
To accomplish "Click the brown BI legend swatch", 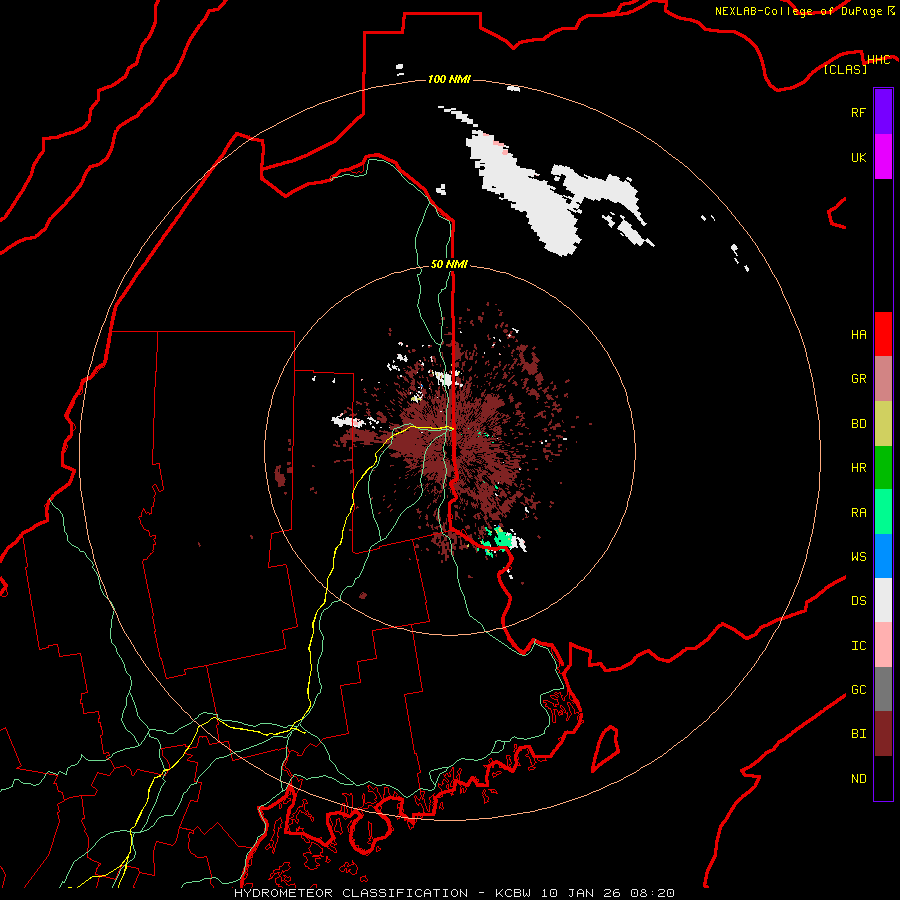I will coord(883,734).
